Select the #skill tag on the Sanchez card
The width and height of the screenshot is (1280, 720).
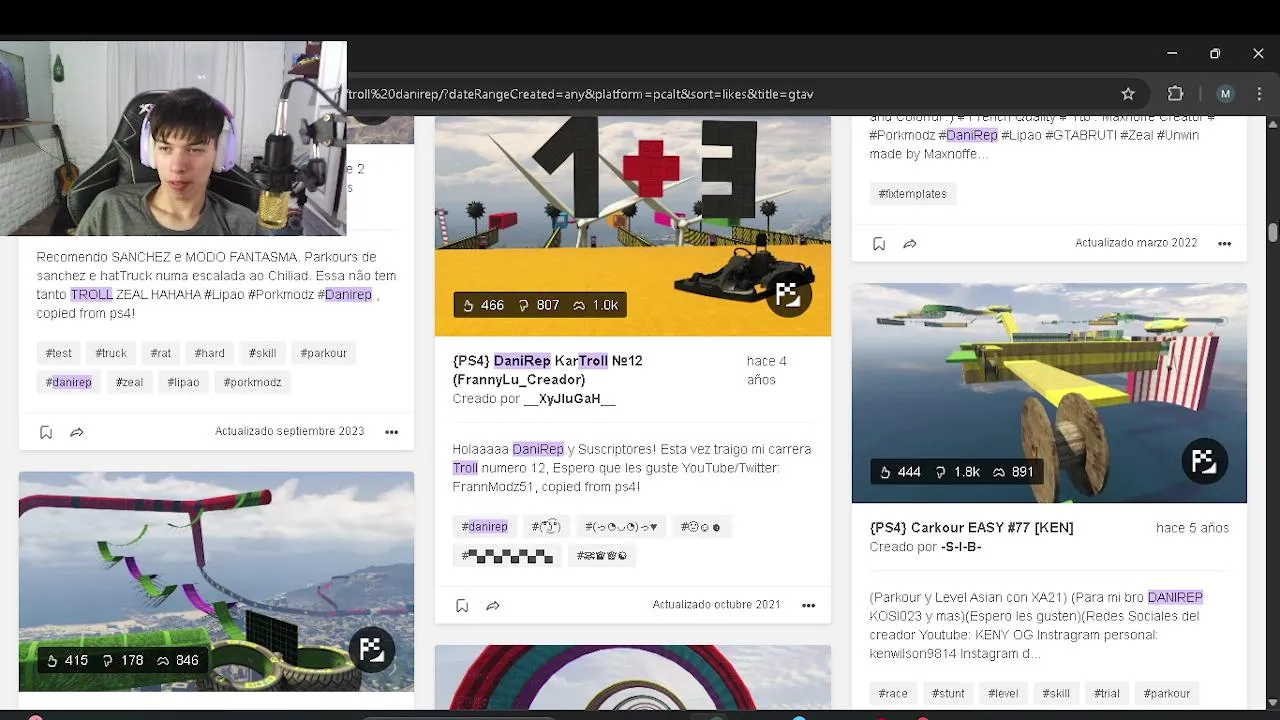pyautogui.click(x=262, y=353)
